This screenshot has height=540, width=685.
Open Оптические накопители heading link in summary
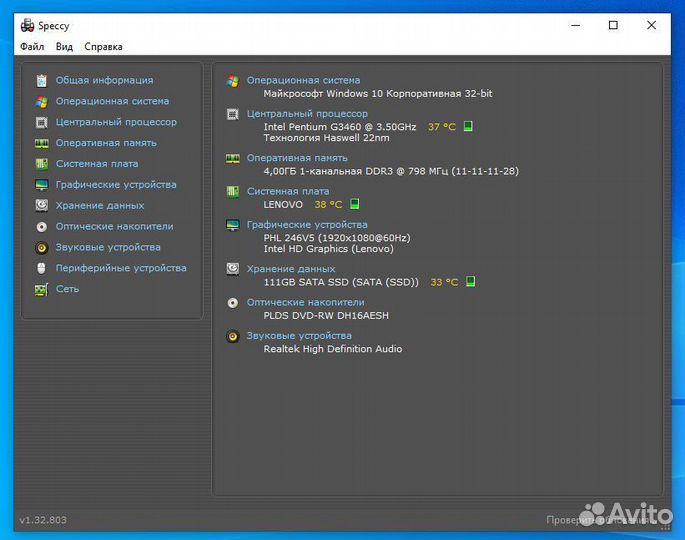click(x=305, y=302)
